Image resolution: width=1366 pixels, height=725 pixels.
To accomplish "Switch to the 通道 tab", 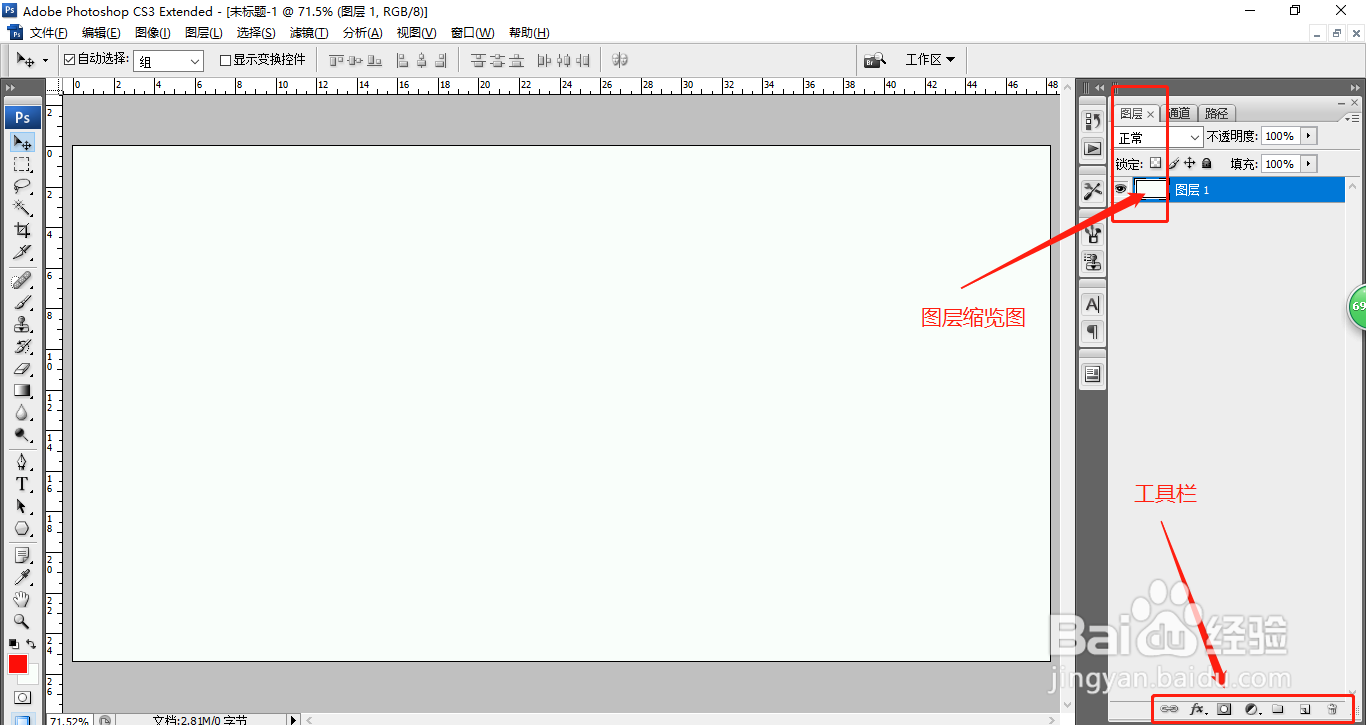I will pos(1179,114).
